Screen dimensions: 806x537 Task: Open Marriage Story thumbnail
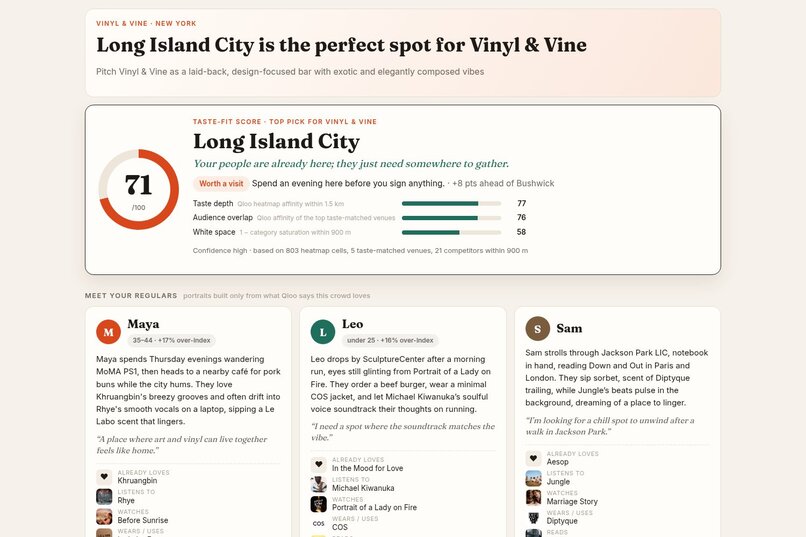[x=534, y=497]
